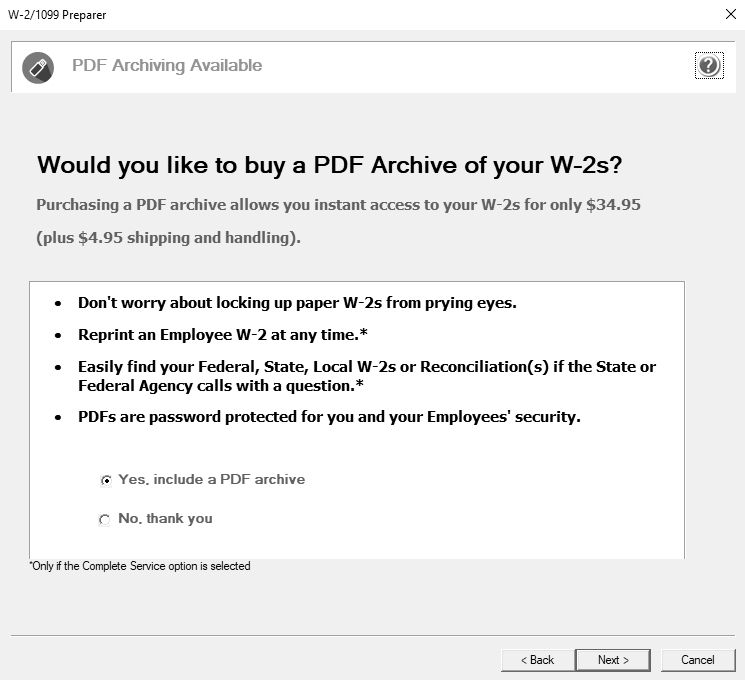Viewport: 745px width, 680px height.
Task: Click the shipping and handling text line
Action: 169,238
